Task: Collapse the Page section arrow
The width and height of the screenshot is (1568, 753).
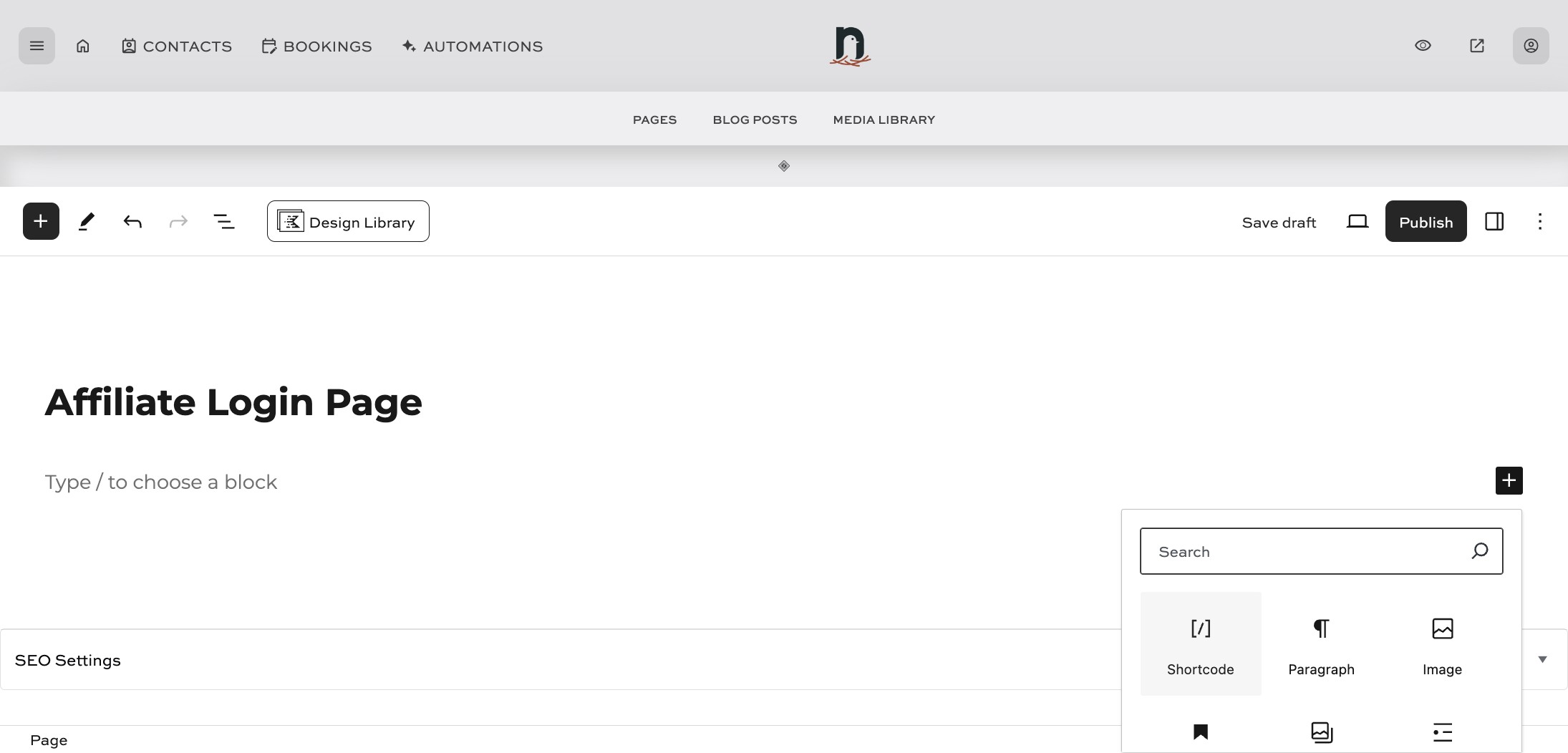Action: [1543, 740]
